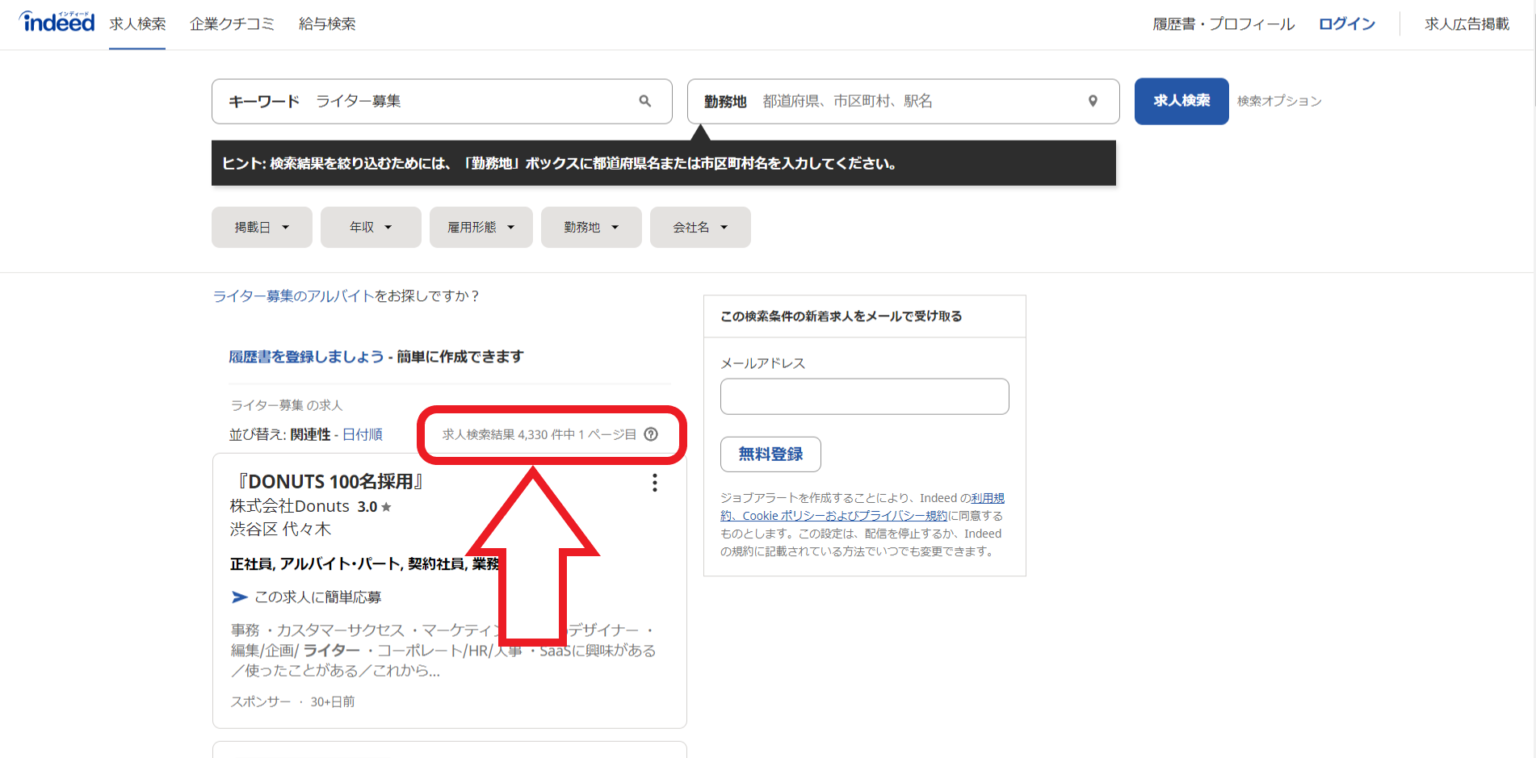Sort results by 日付順 link
Screen dimensions: 1536x758
pyautogui.click(x=362, y=434)
